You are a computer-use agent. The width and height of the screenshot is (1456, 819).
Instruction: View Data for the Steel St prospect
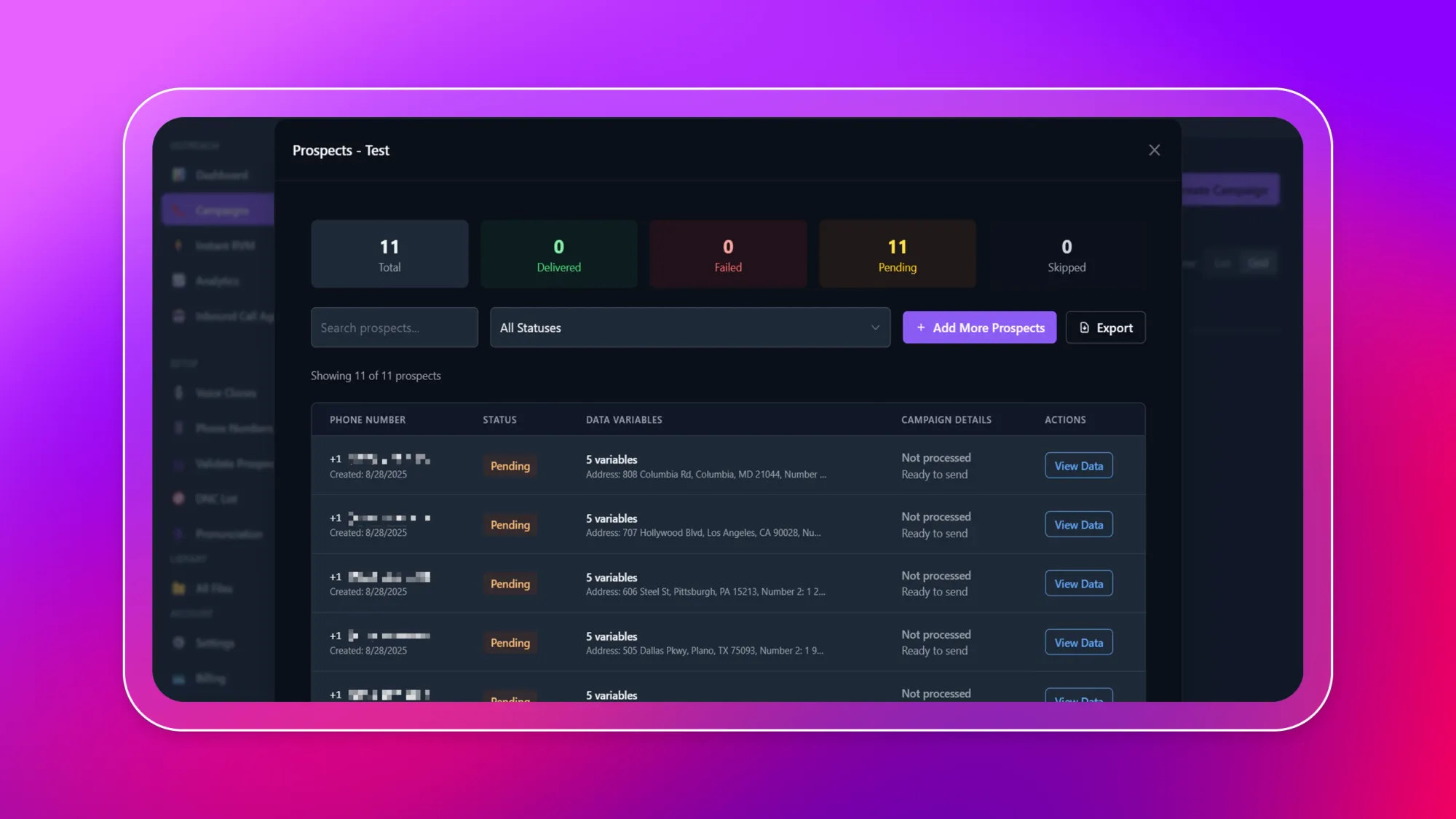[x=1078, y=584]
